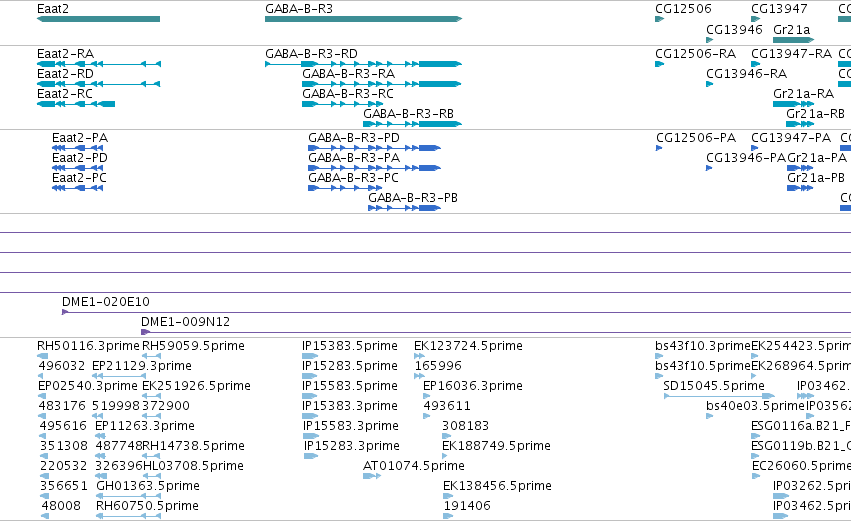Open the EP16036.3prime EST label
Viewport: 851px width, 521px height.
click(473, 386)
